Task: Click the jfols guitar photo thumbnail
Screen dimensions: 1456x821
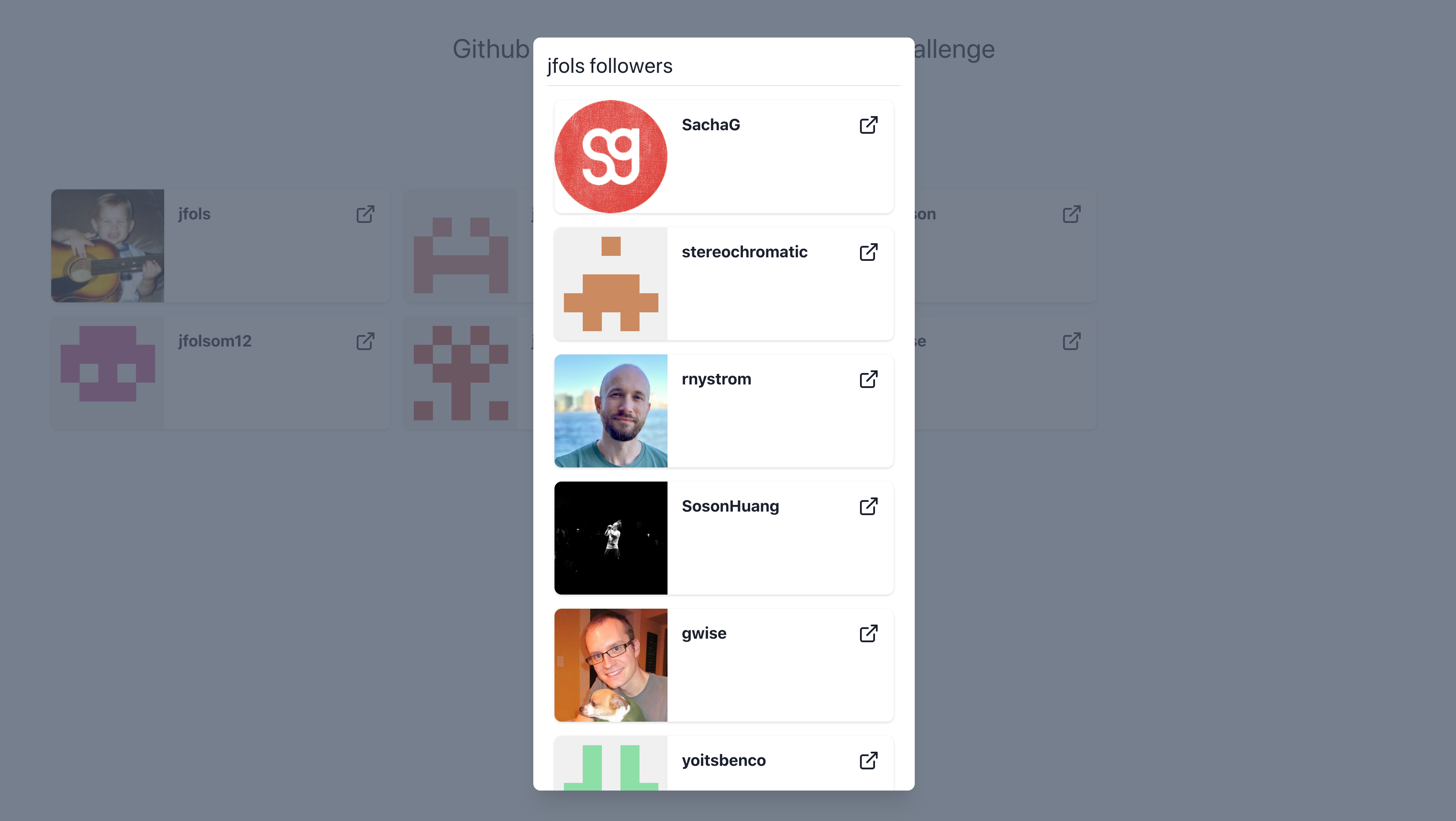Action: pyautogui.click(x=107, y=246)
